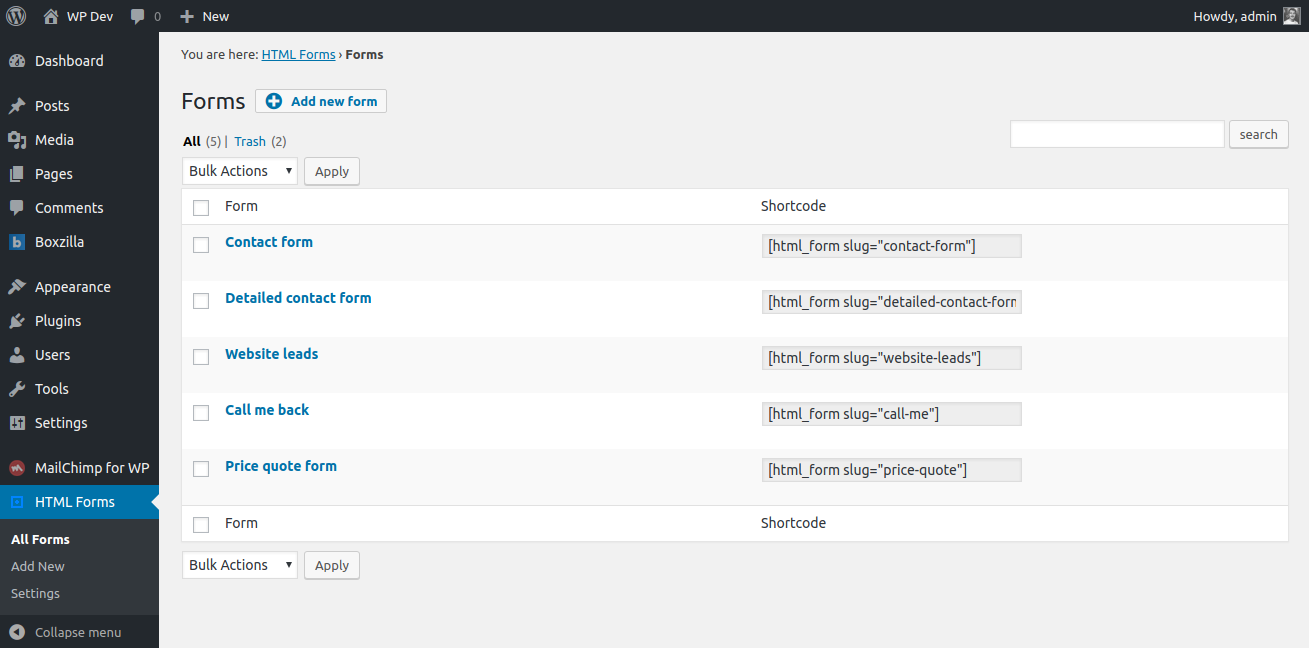Viewport: 1309px width, 648px height.
Task: Open the Contact form link
Action: pos(269,242)
